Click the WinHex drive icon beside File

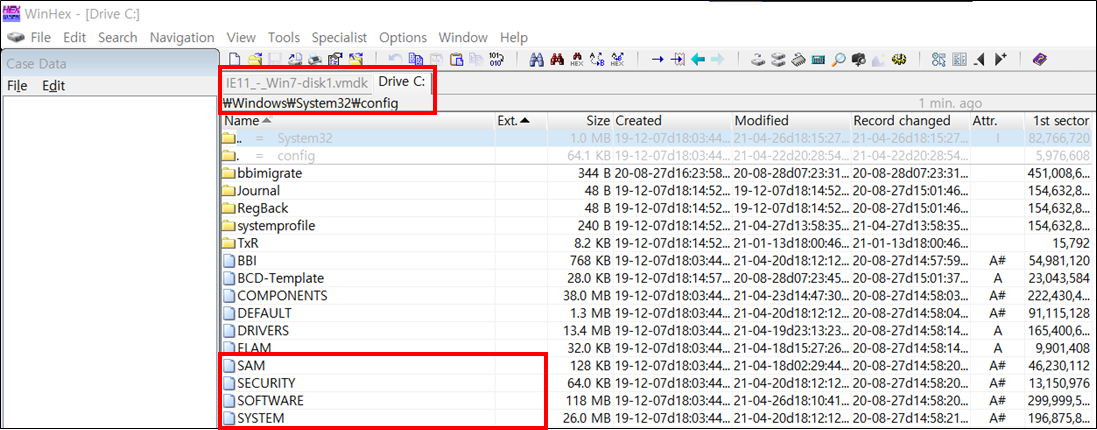pyautogui.click(x=15, y=37)
